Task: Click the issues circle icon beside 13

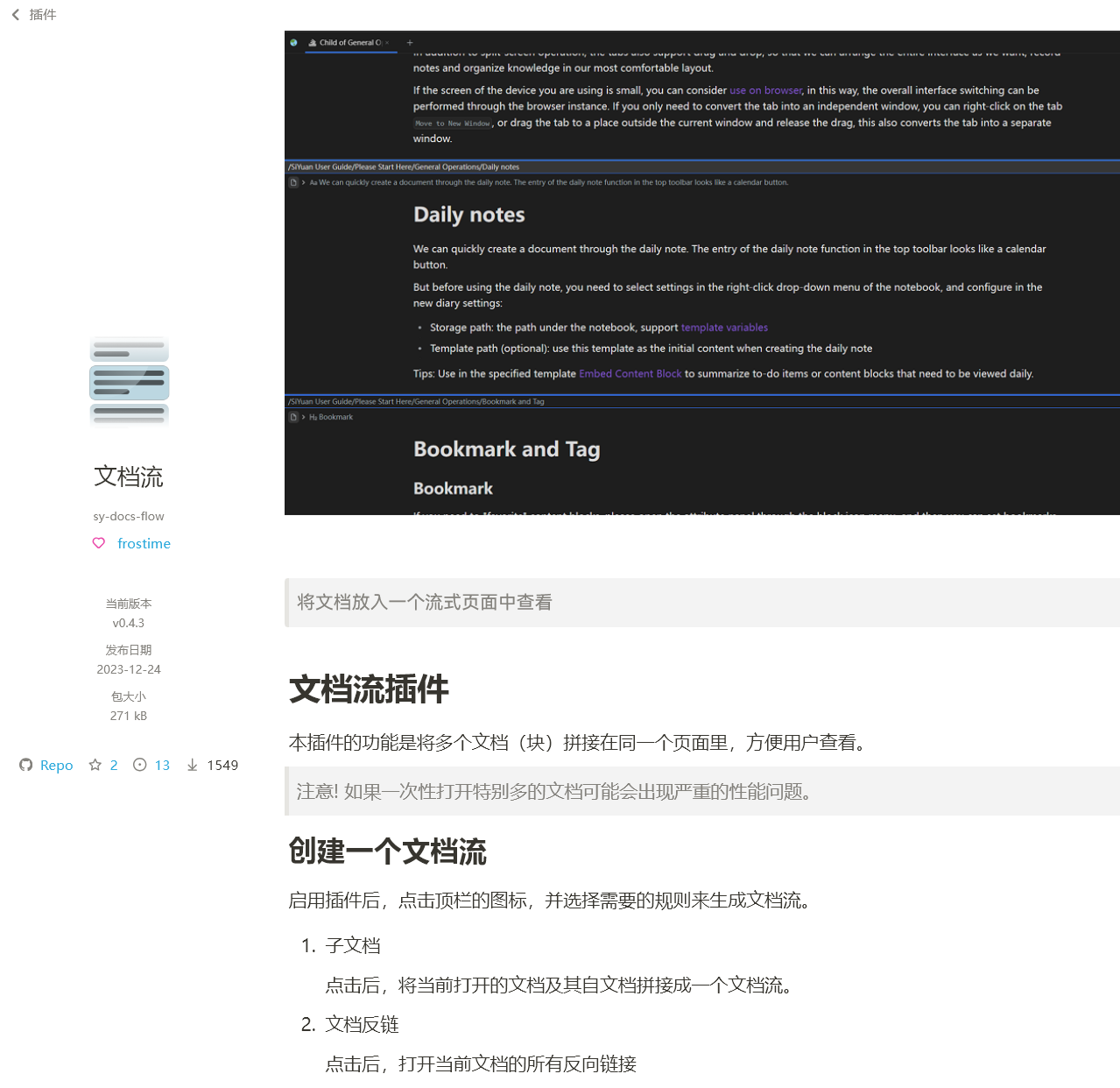Action: click(140, 765)
